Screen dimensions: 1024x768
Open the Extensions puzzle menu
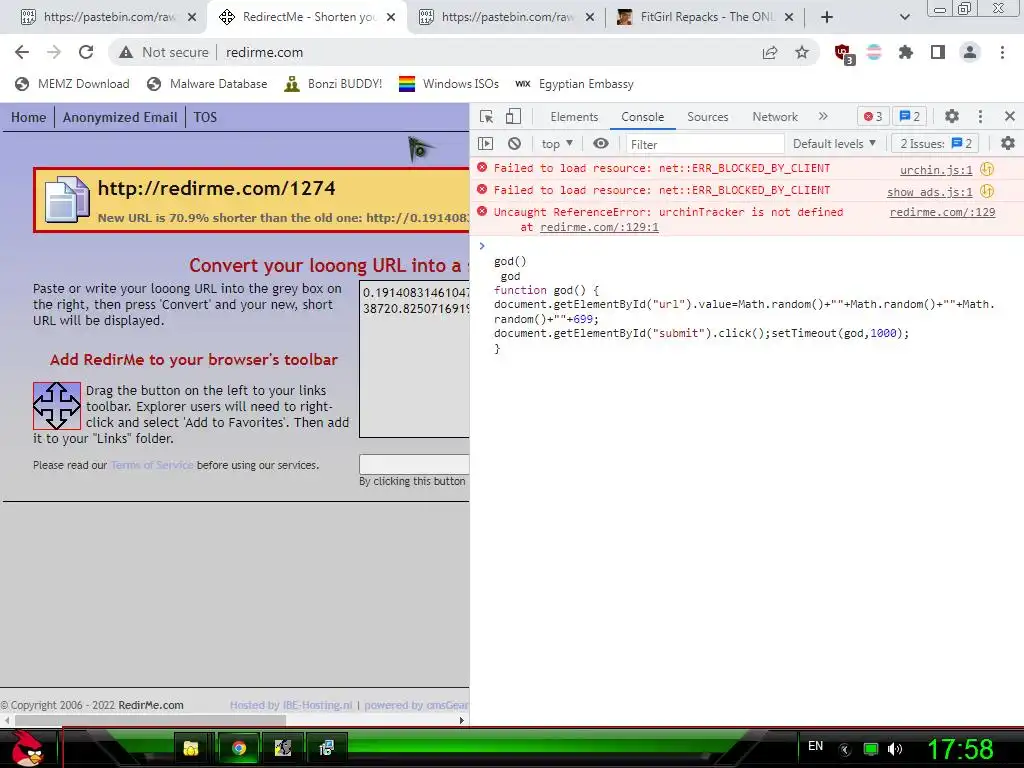point(906,52)
